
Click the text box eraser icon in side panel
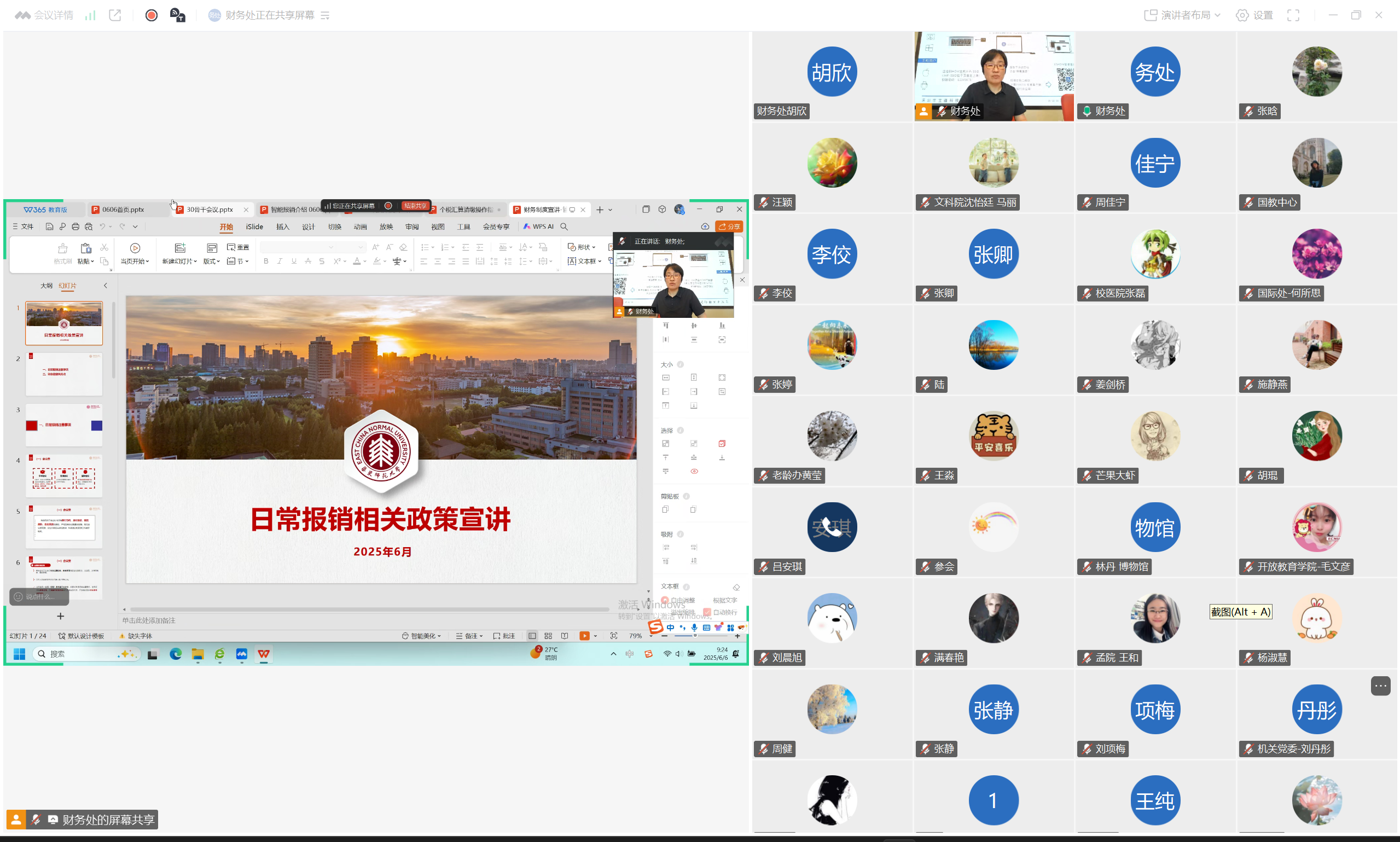[x=736, y=587]
